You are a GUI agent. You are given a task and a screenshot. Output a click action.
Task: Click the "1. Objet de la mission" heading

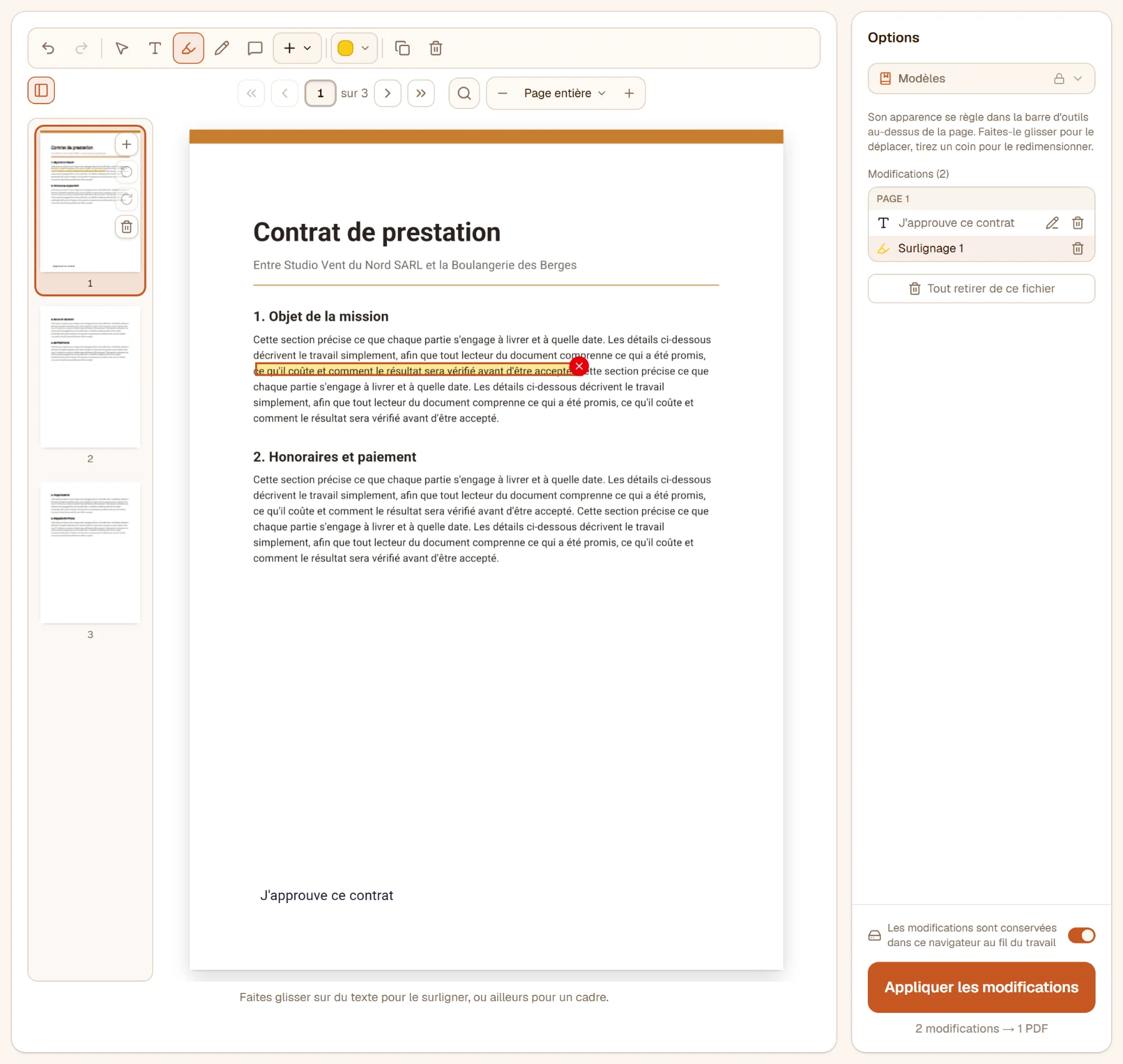[x=321, y=316]
